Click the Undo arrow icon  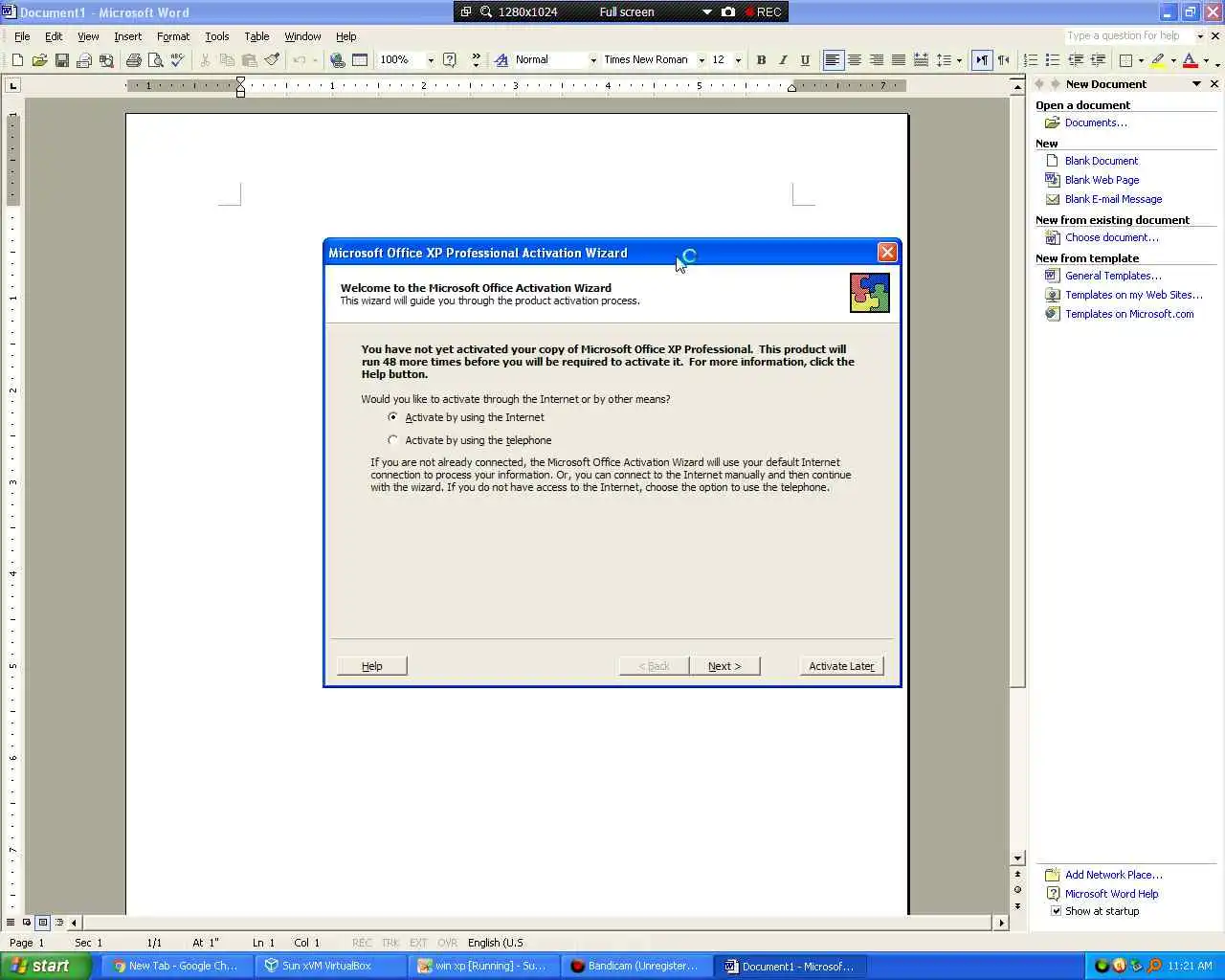pos(300,59)
